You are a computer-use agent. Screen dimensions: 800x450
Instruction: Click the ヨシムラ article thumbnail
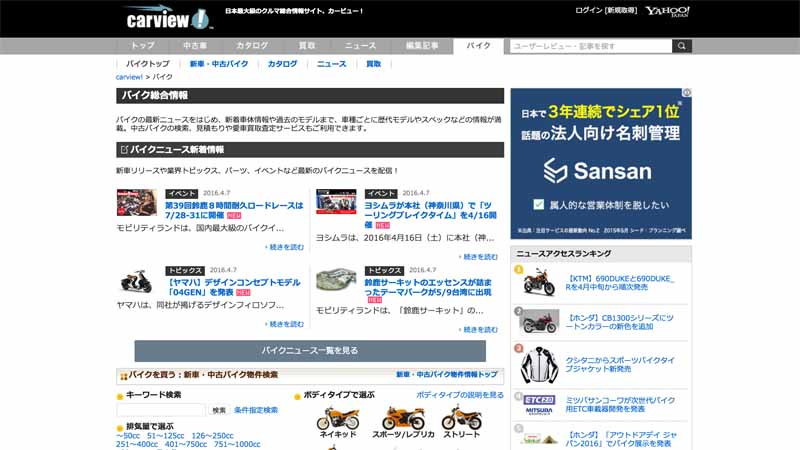coord(336,202)
